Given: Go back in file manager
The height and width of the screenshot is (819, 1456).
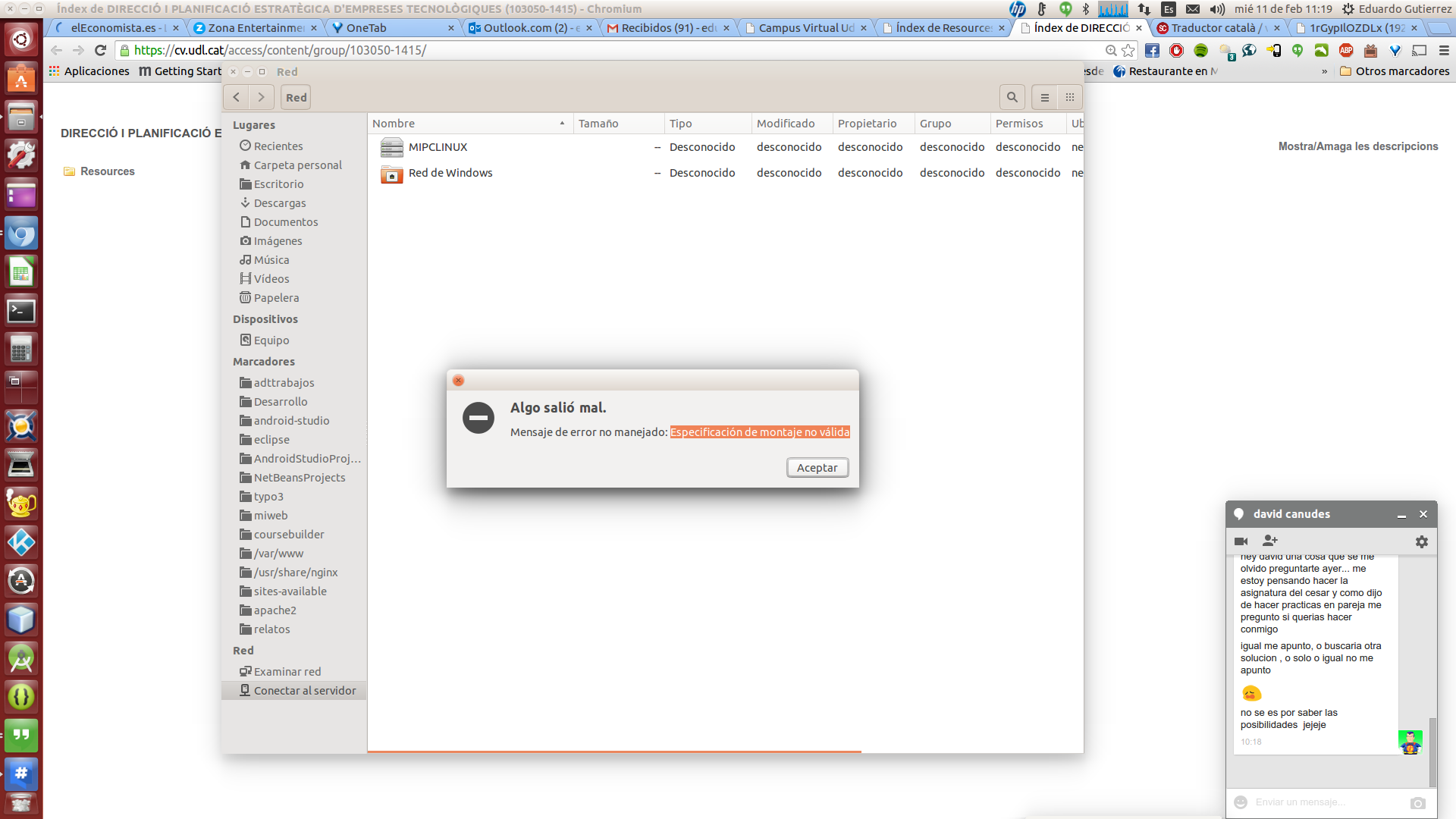Looking at the screenshot, I should coord(237,97).
